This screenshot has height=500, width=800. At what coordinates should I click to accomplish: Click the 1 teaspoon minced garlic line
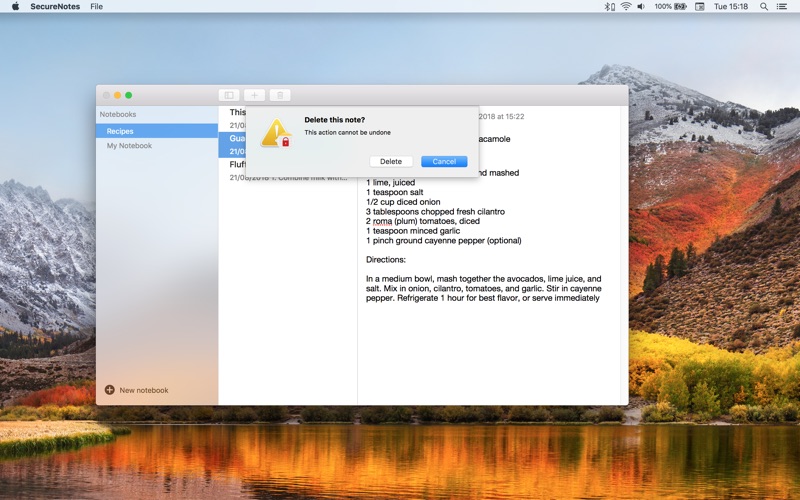pos(413,231)
